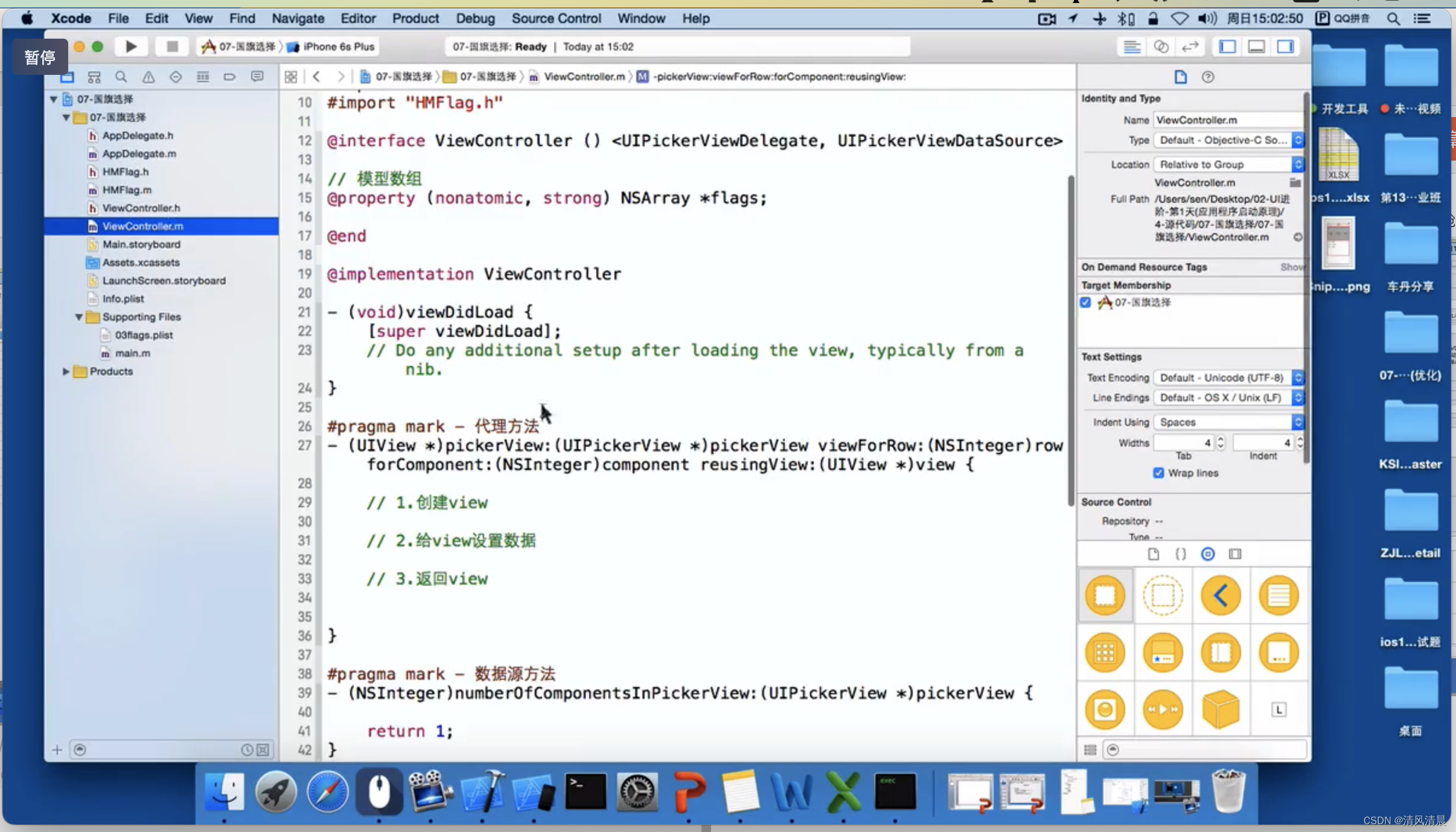Viewport: 1456px width, 832px height.
Task: Stop the running scheme
Action: tap(172, 46)
